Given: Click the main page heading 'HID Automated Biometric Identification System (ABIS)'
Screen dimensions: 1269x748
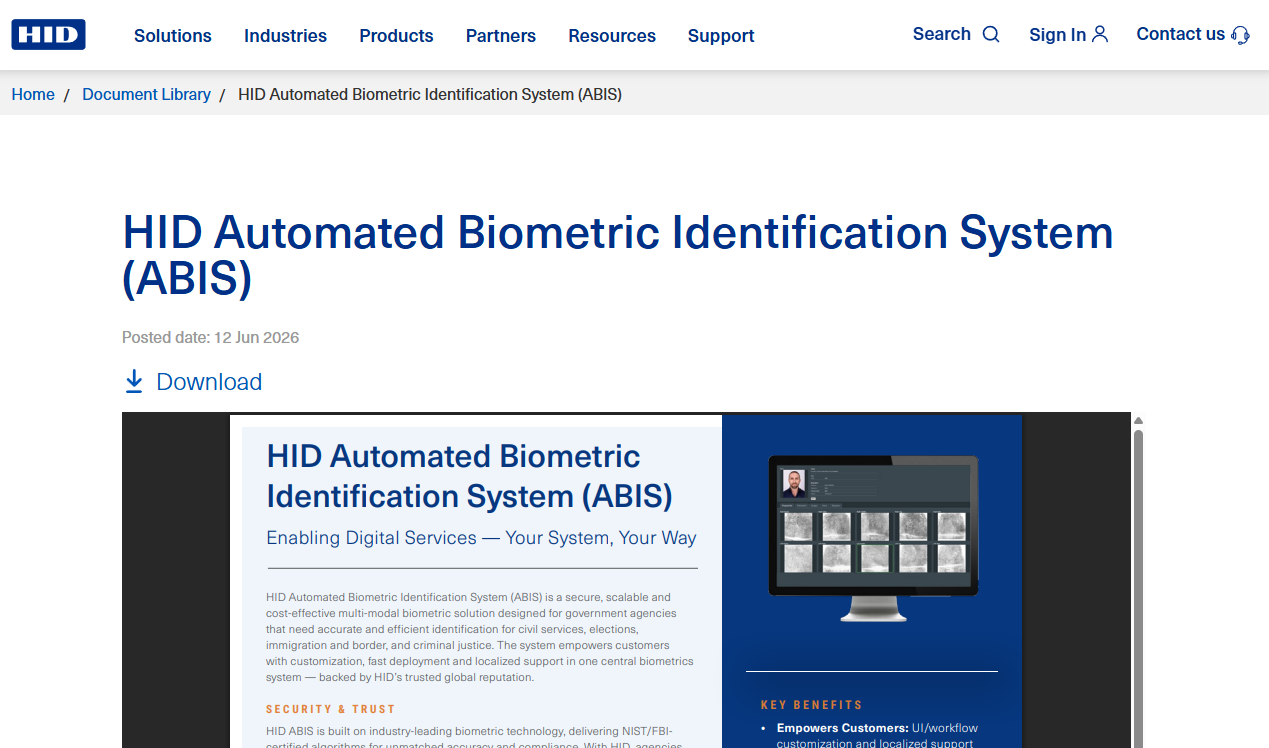Looking at the screenshot, I should click(618, 256).
